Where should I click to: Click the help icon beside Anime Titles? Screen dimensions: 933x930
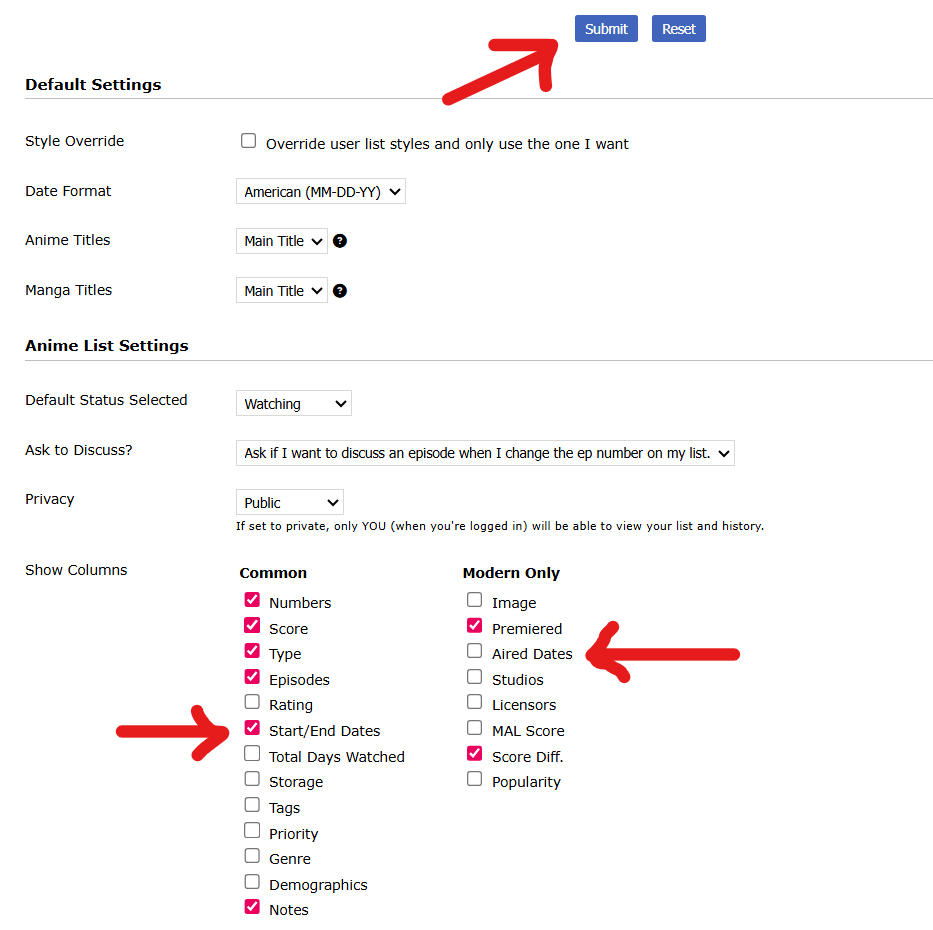340,241
